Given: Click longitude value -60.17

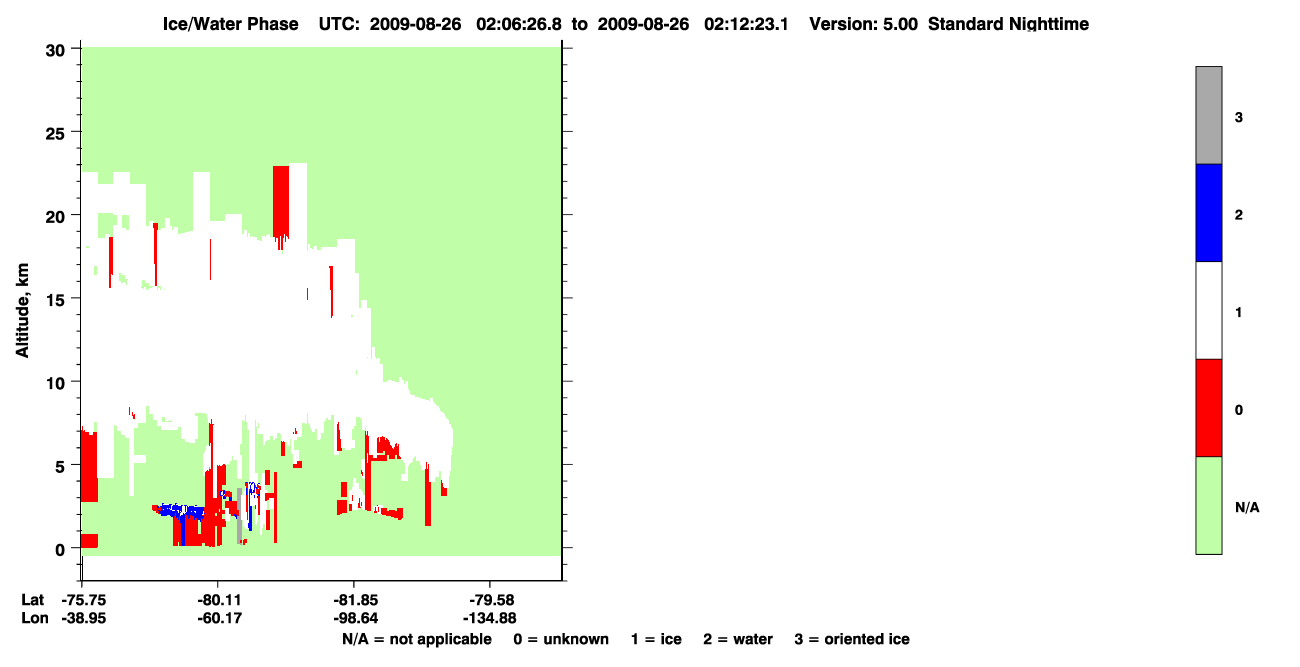Looking at the screenshot, I should pyautogui.click(x=218, y=619).
